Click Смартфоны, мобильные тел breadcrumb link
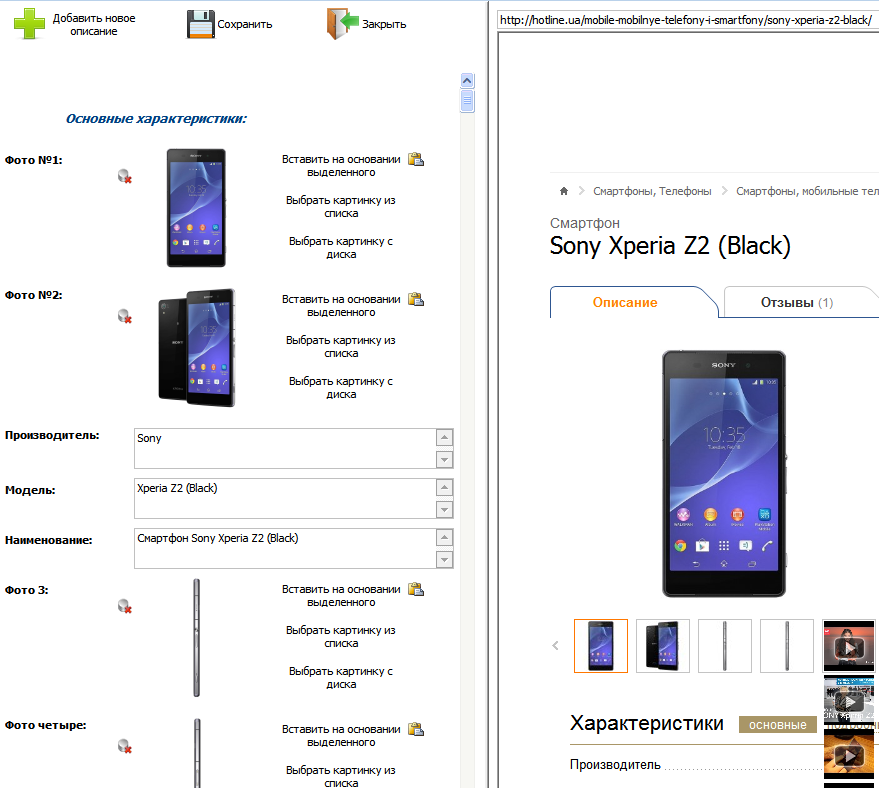The image size is (879, 788). (807, 191)
